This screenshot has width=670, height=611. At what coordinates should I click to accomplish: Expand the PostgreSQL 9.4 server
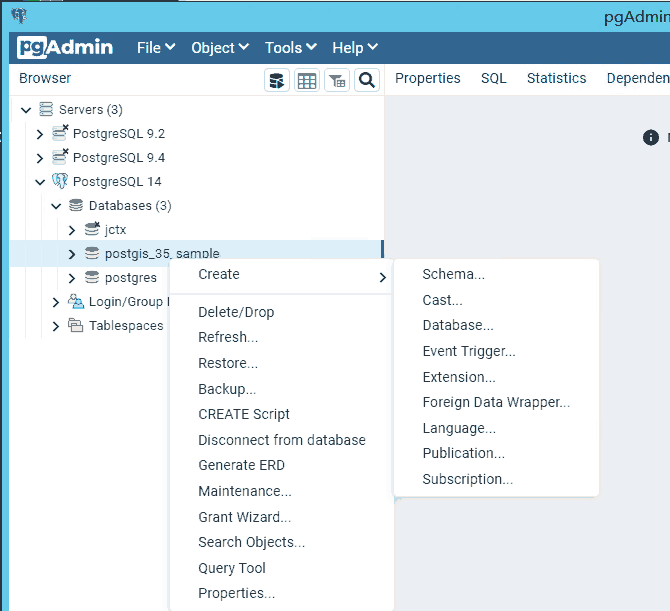point(40,158)
